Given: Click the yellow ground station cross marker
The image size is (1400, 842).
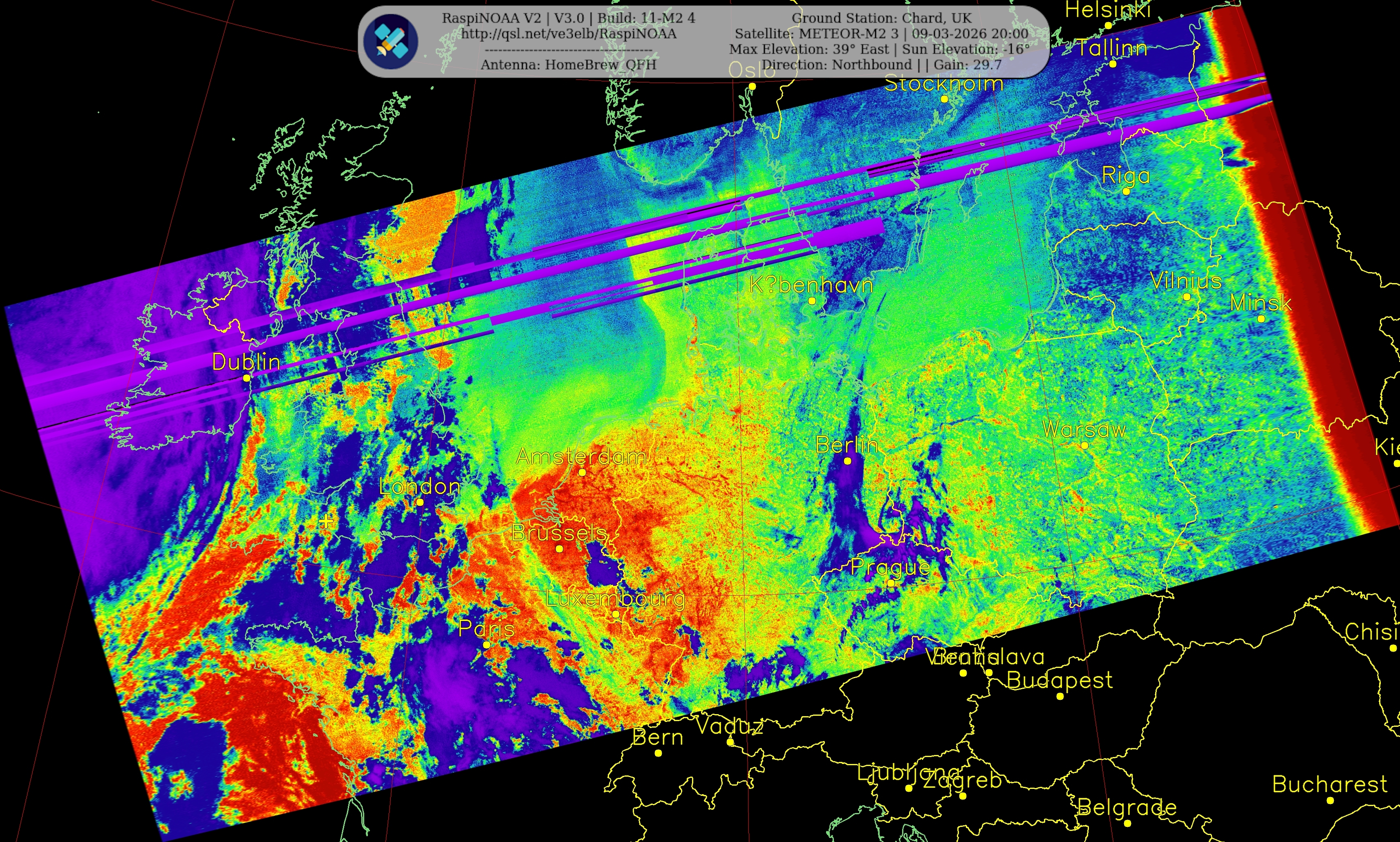Looking at the screenshot, I should pyautogui.click(x=326, y=521).
